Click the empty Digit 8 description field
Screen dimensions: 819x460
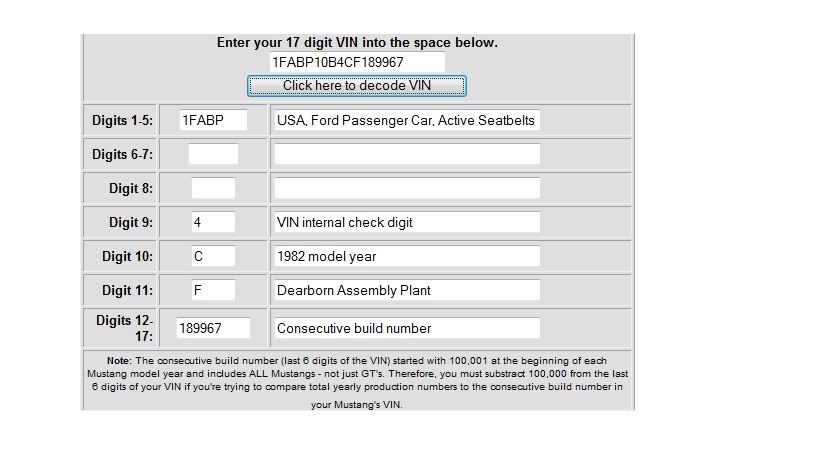[x=406, y=188]
